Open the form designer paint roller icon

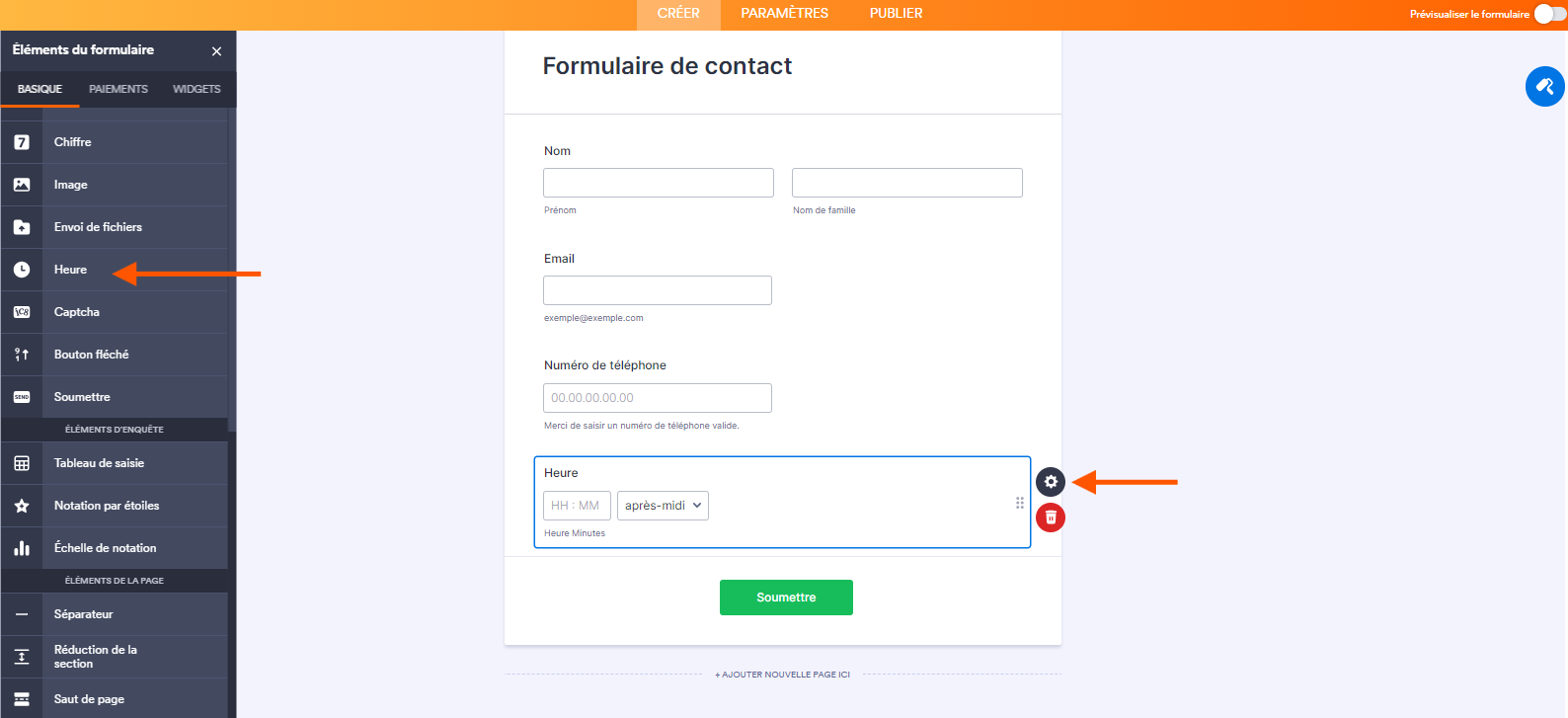click(x=1545, y=87)
